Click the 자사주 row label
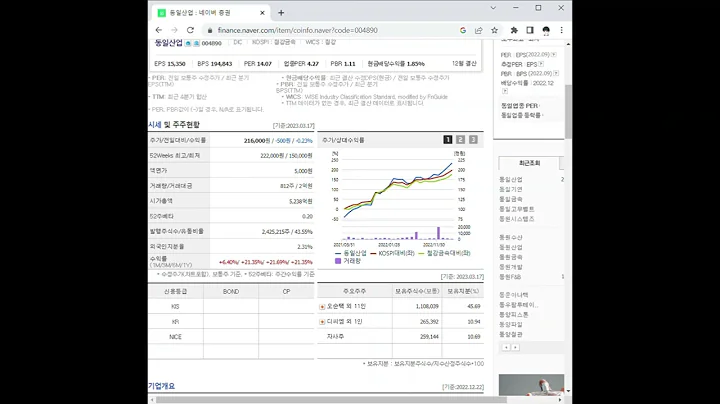The height and width of the screenshot is (404, 720). click(x=335, y=337)
